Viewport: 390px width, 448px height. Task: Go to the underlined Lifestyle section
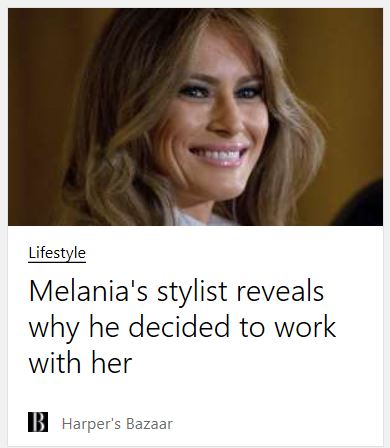pos(57,253)
